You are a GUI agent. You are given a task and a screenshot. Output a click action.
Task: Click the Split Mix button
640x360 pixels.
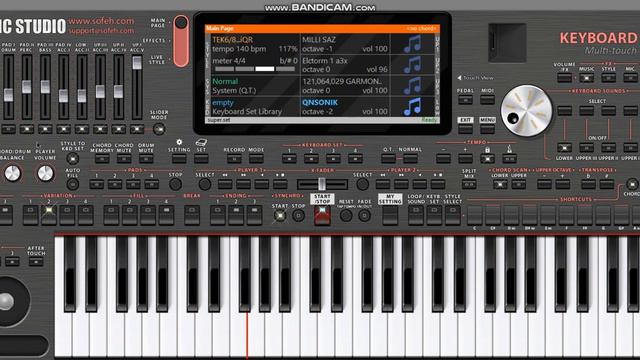tap(469, 184)
